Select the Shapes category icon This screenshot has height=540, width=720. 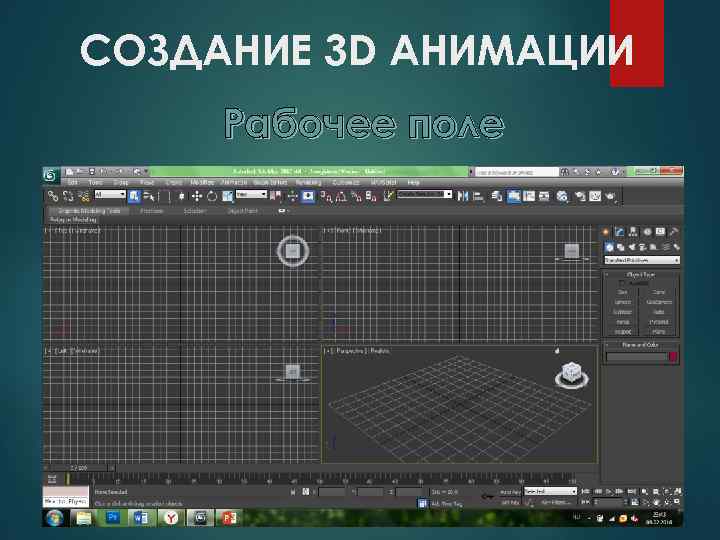point(621,247)
